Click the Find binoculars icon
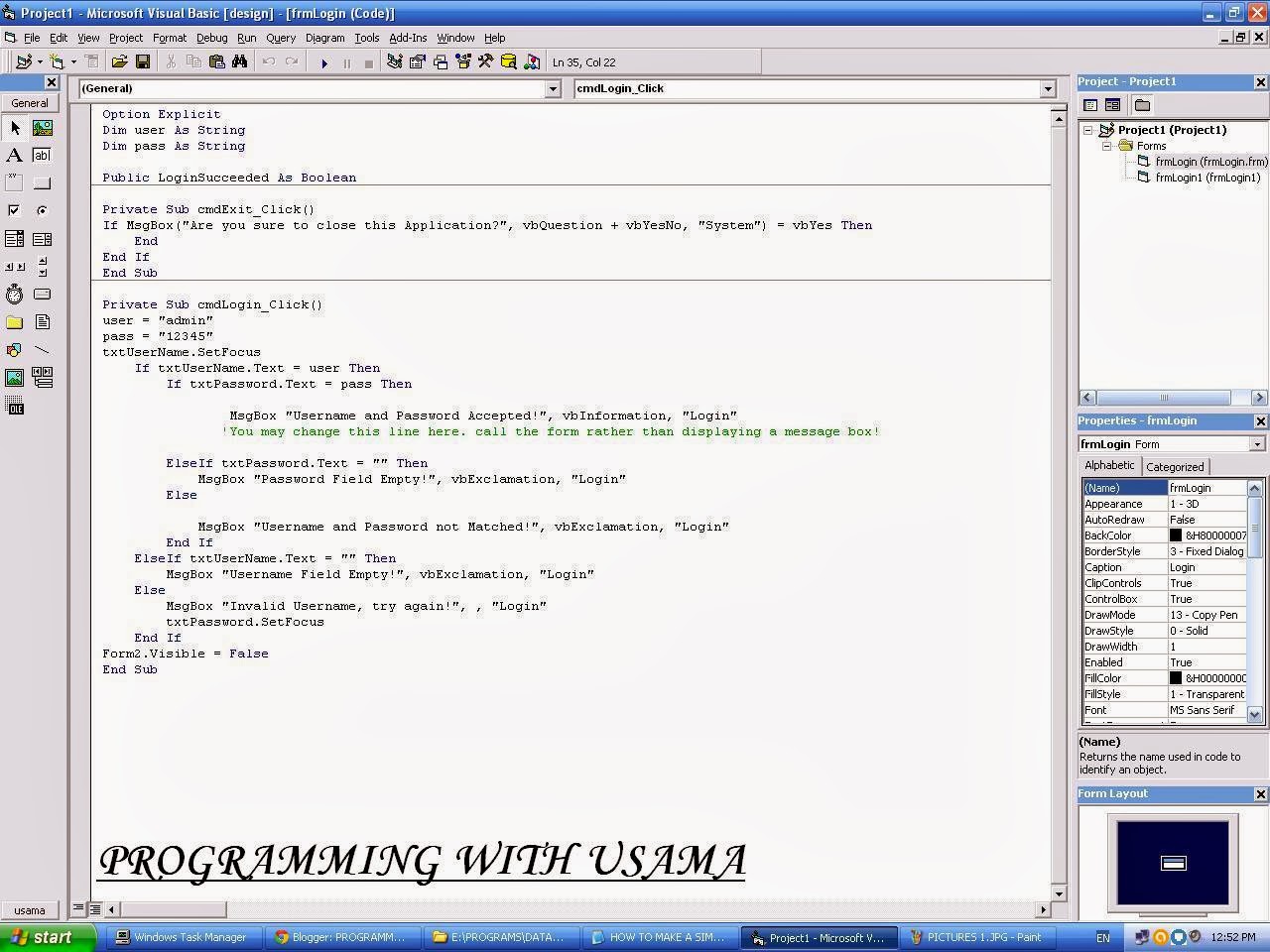The width and height of the screenshot is (1270, 952). click(239, 62)
